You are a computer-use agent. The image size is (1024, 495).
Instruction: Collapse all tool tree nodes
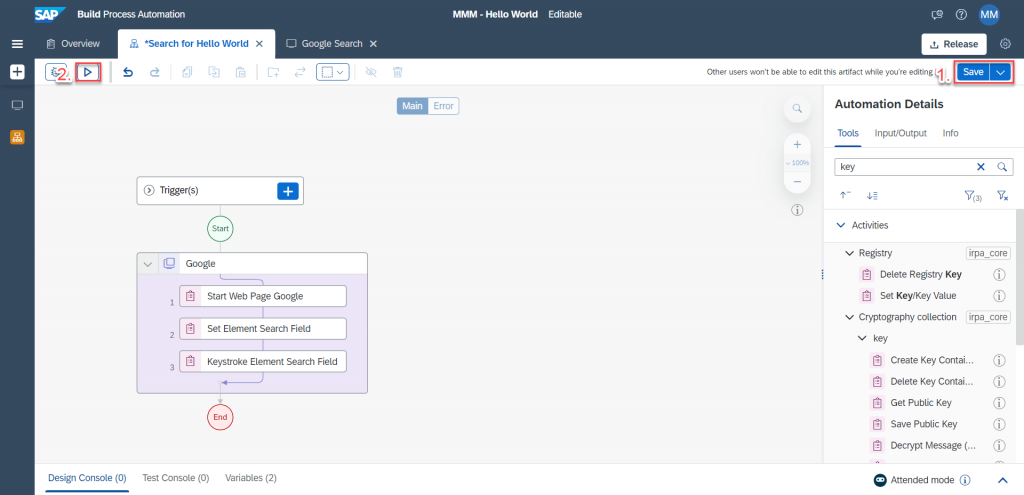click(x=845, y=195)
